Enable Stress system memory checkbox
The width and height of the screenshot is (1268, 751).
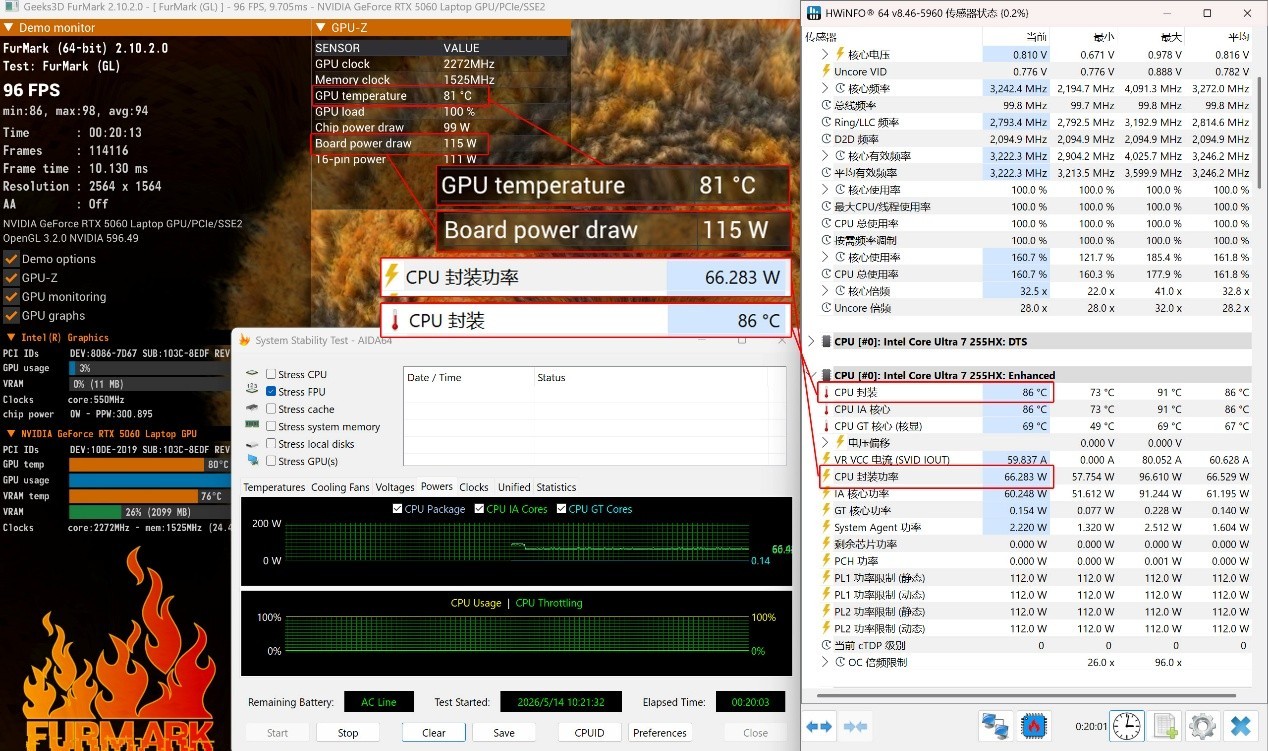[x=271, y=426]
